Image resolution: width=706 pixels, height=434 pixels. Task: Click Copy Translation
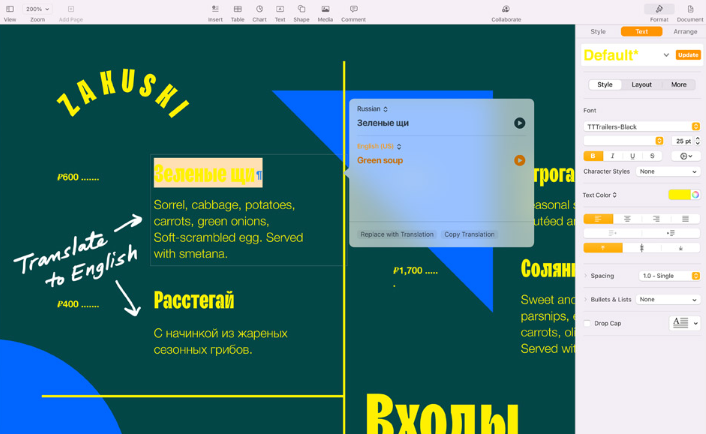click(469, 235)
